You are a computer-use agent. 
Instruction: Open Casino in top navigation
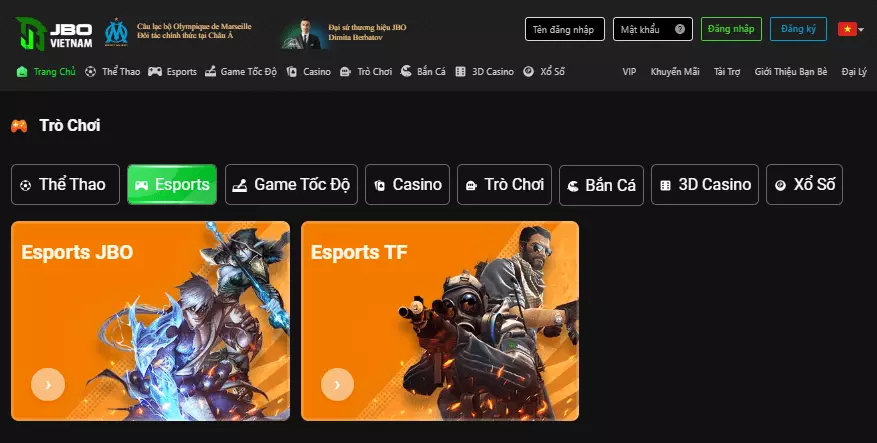click(317, 72)
